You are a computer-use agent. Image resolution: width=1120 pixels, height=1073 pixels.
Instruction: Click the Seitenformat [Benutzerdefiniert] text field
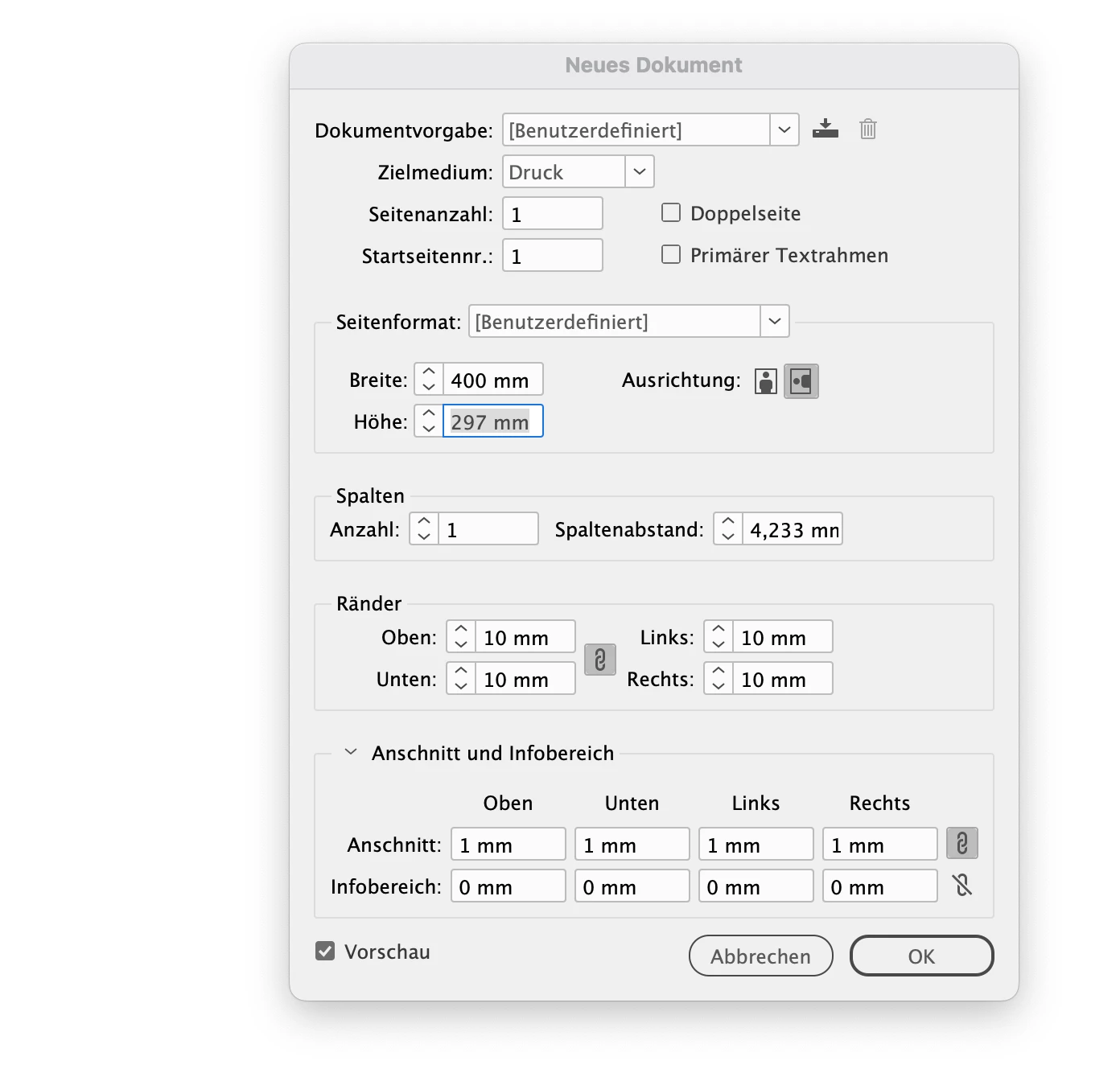tap(615, 321)
